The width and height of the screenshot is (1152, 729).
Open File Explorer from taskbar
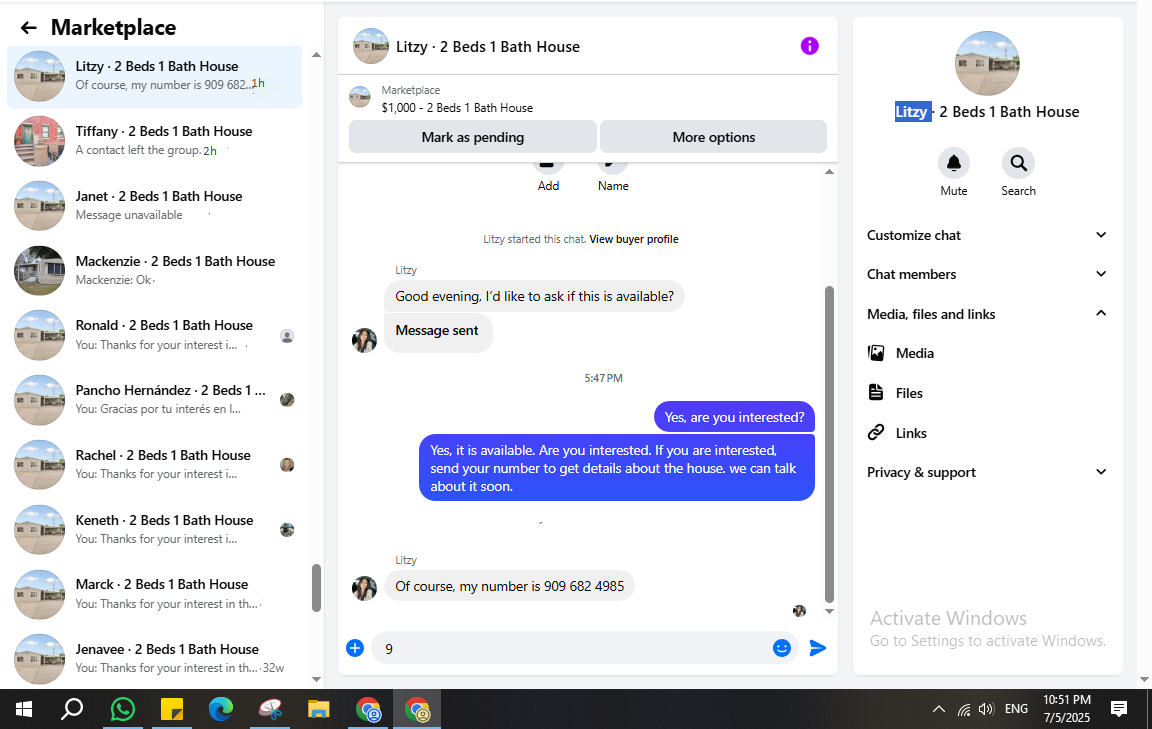(x=318, y=709)
